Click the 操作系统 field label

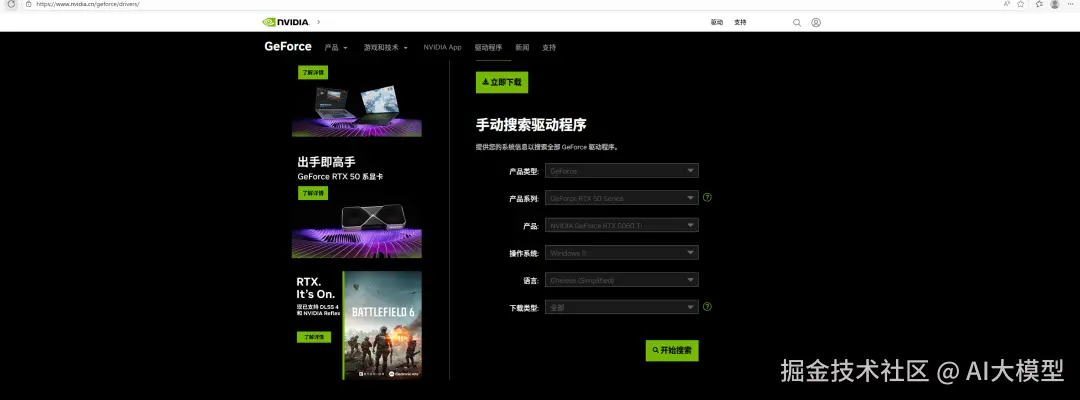523,253
